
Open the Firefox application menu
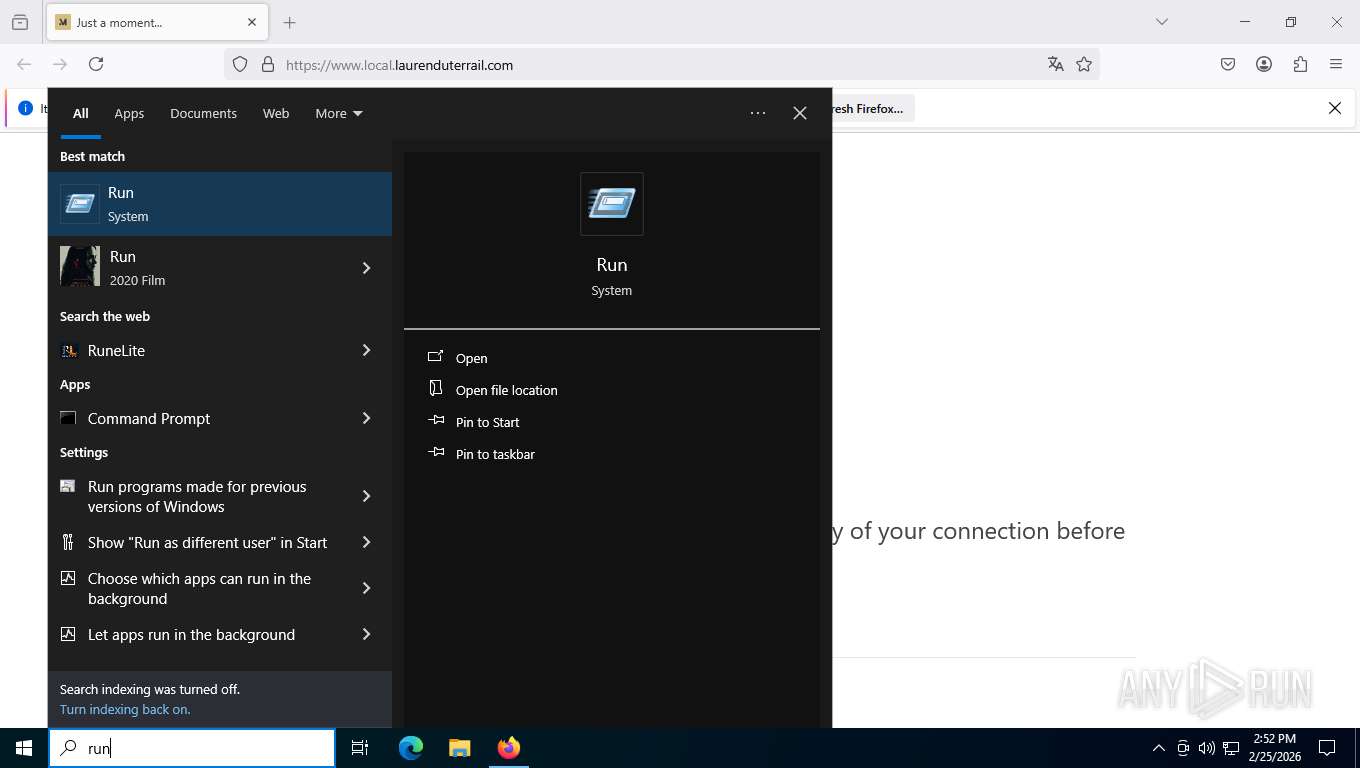1336,64
